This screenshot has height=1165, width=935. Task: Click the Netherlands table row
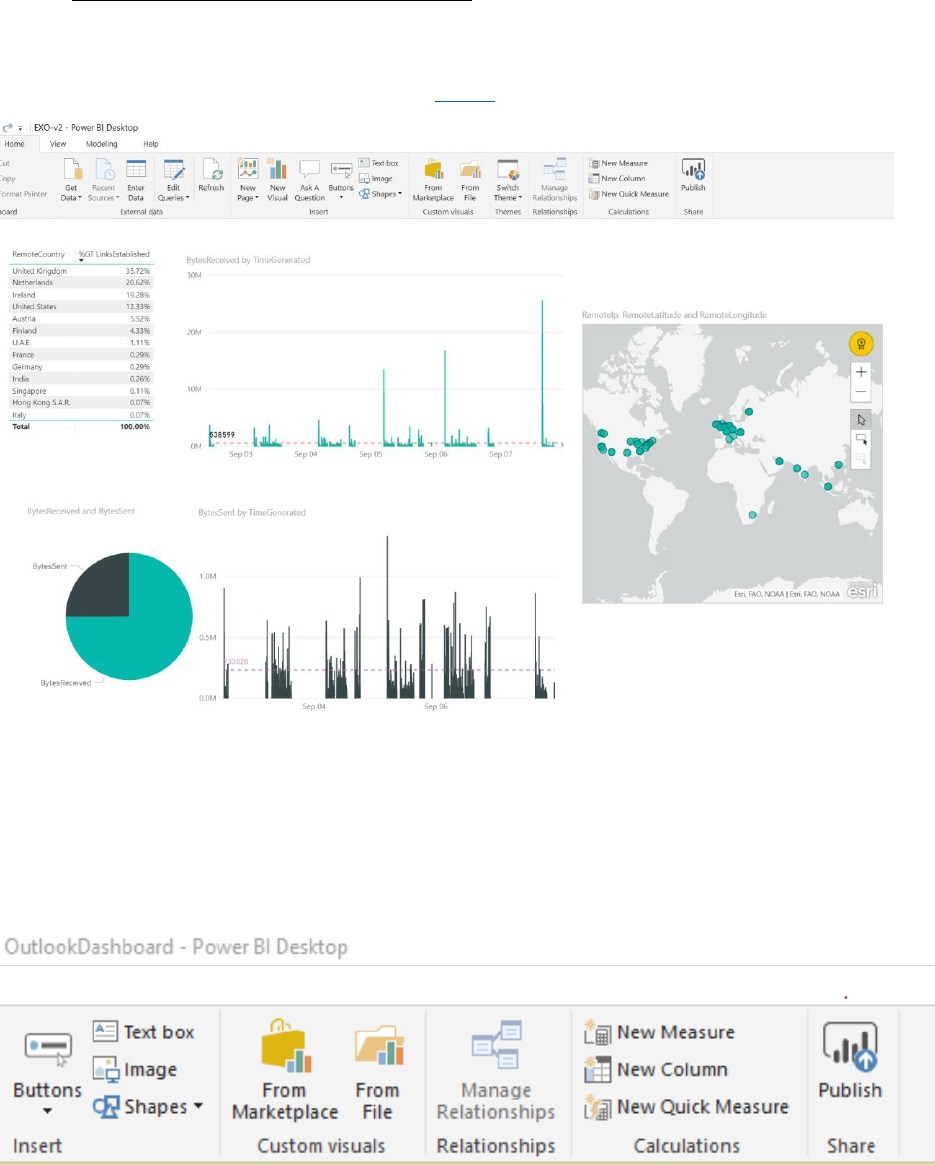click(x=80, y=283)
